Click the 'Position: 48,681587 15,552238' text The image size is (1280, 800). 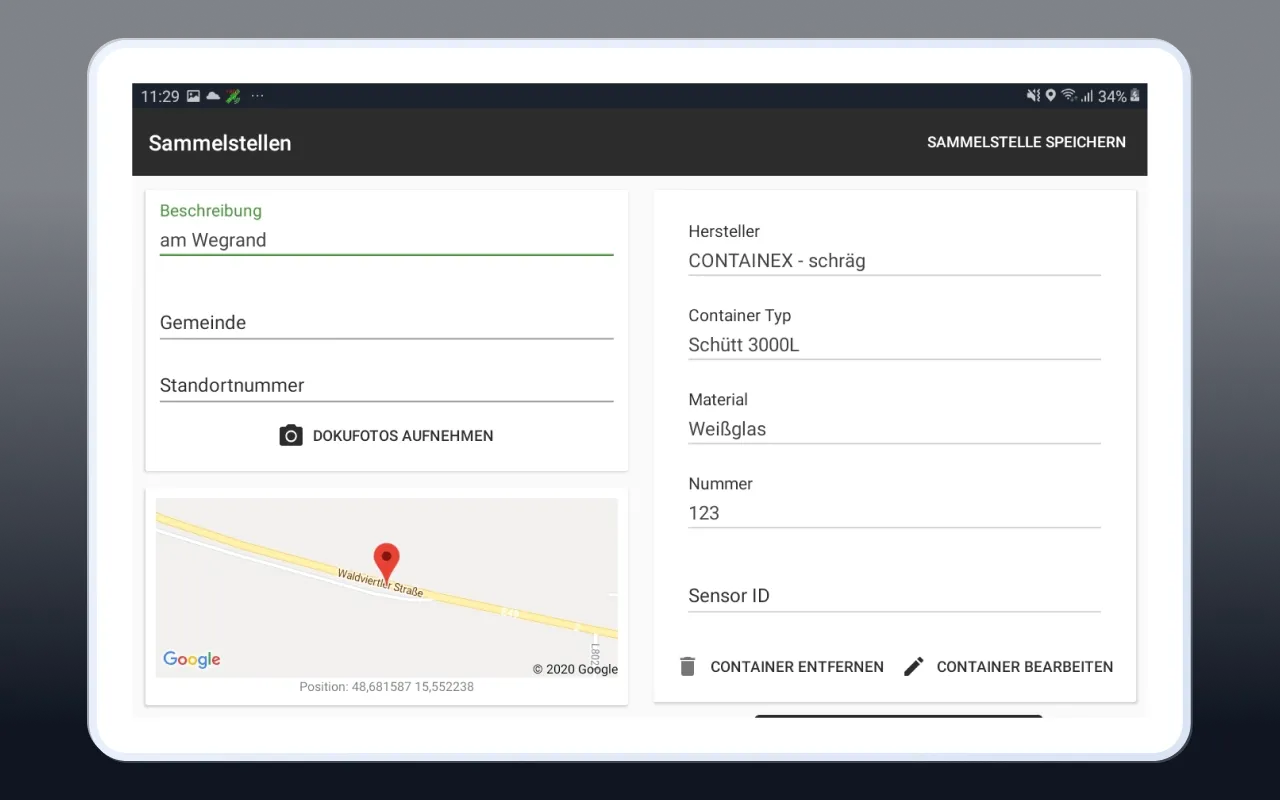coord(386,687)
